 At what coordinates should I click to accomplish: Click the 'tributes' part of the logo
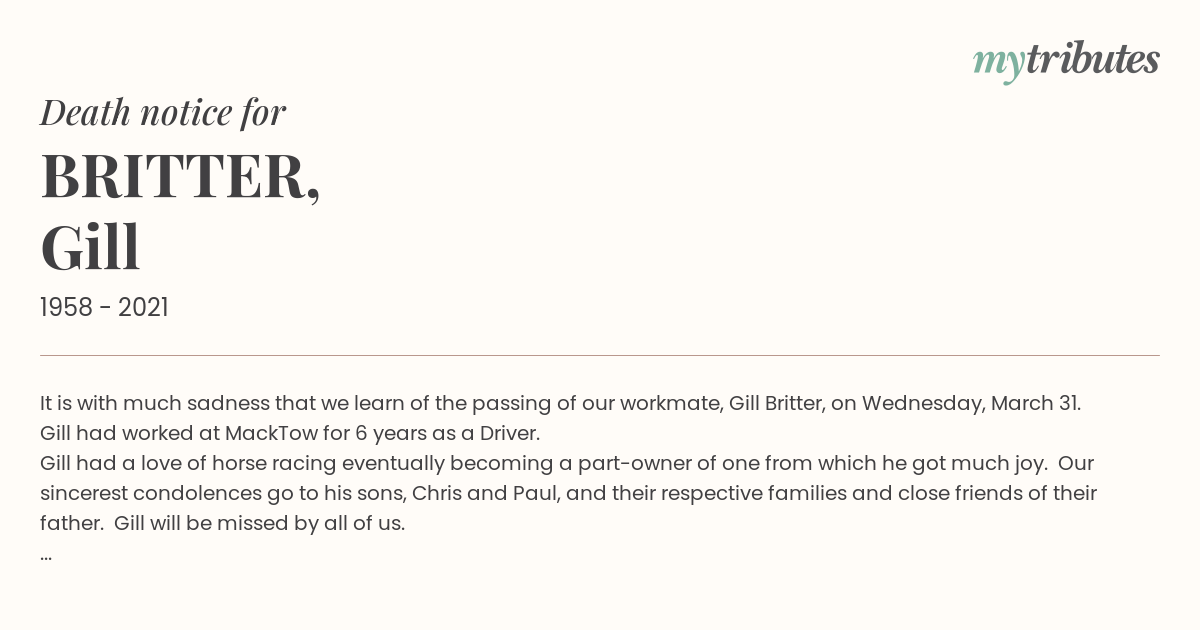pyautogui.click(x=1092, y=60)
